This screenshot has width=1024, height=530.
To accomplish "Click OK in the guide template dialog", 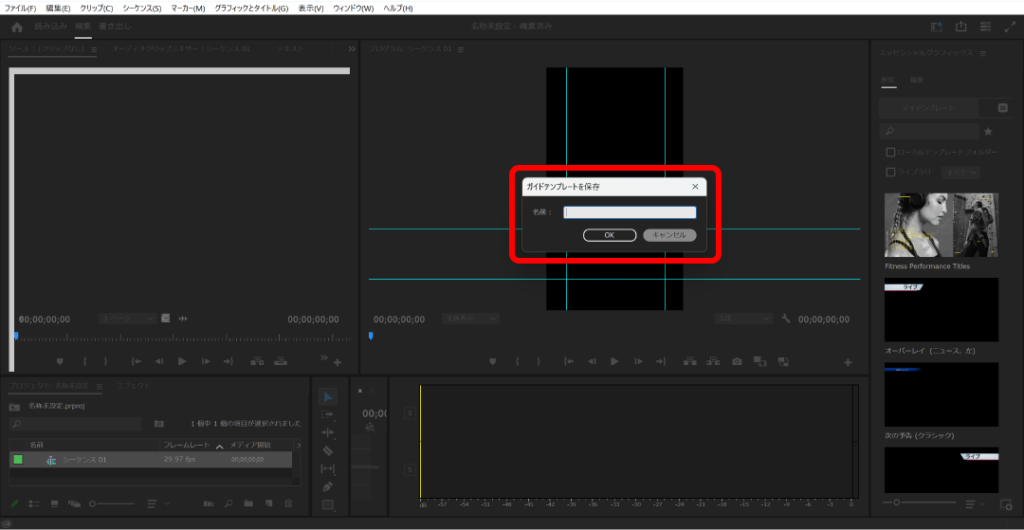I will pos(609,235).
